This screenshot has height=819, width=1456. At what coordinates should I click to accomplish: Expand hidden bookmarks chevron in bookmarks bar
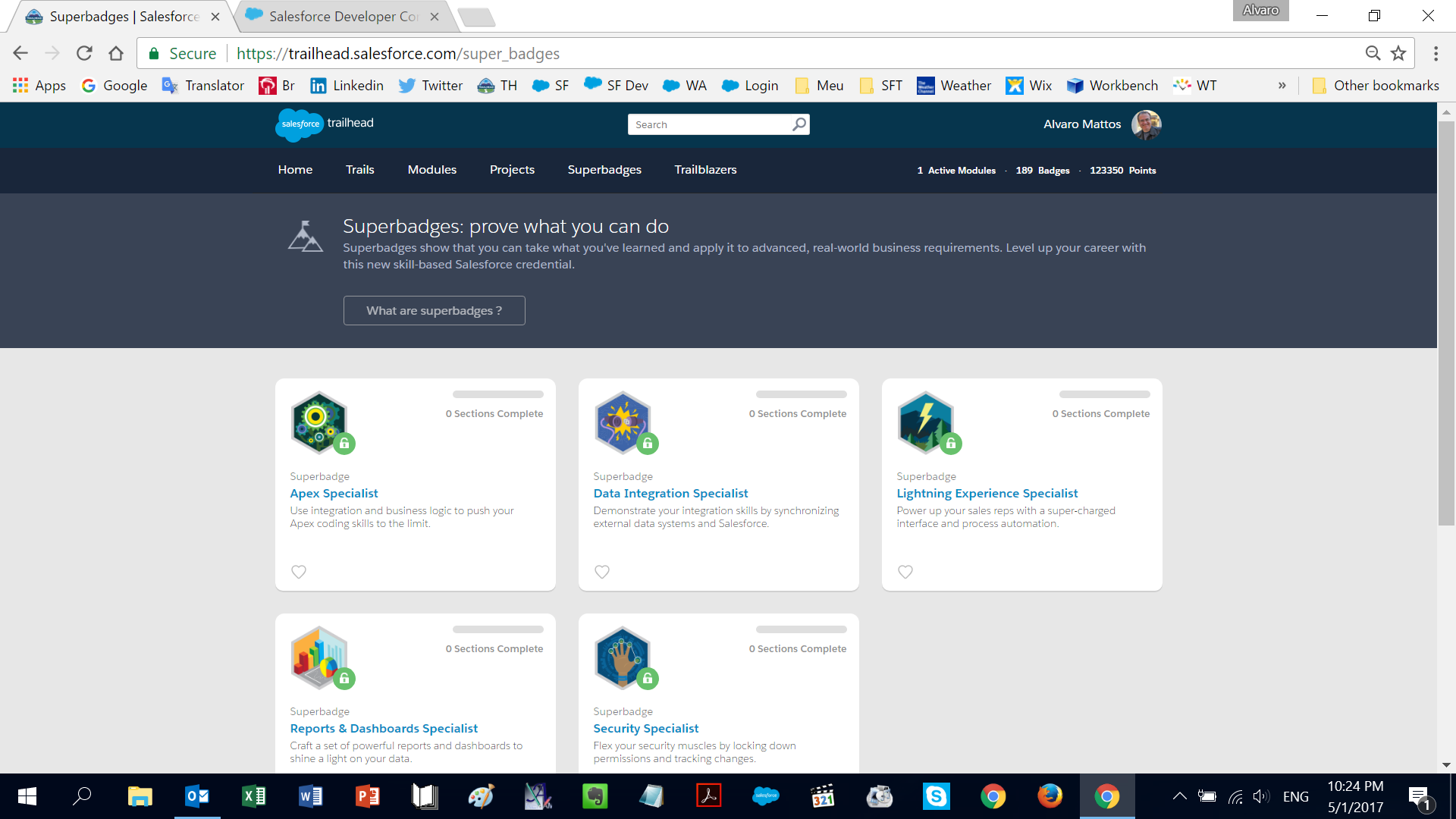point(1282,86)
